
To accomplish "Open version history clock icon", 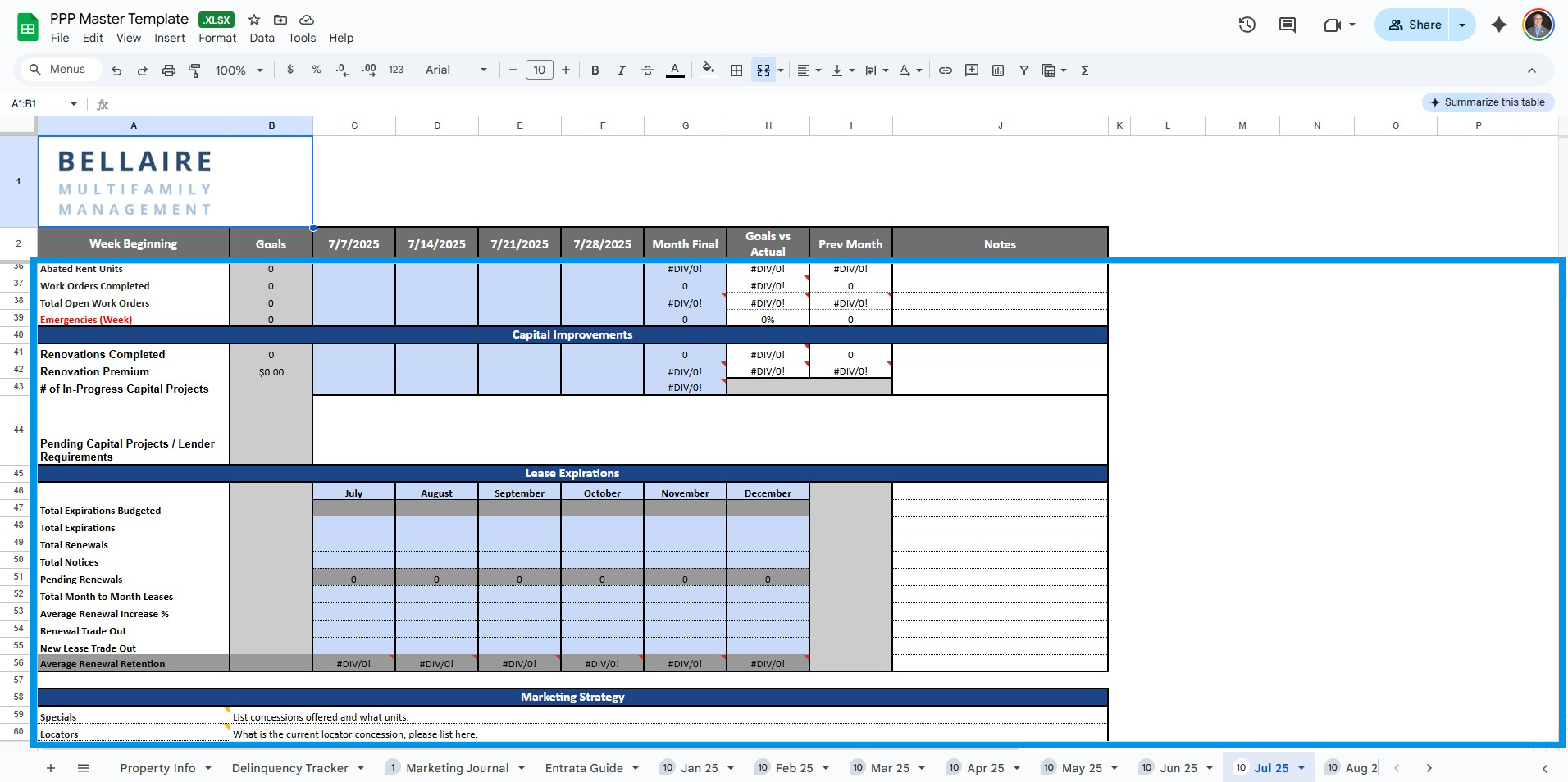I will click(1247, 25).
